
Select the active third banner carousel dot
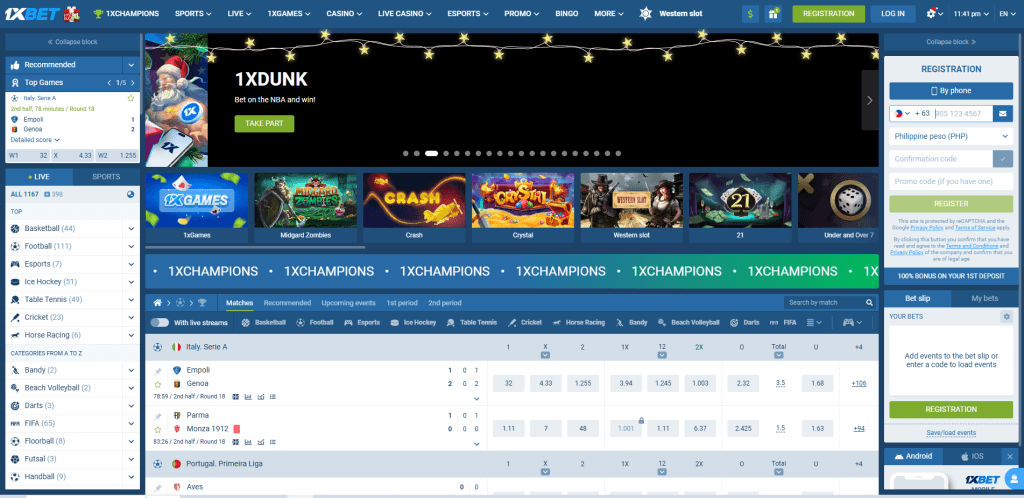[x=431, y=153]
